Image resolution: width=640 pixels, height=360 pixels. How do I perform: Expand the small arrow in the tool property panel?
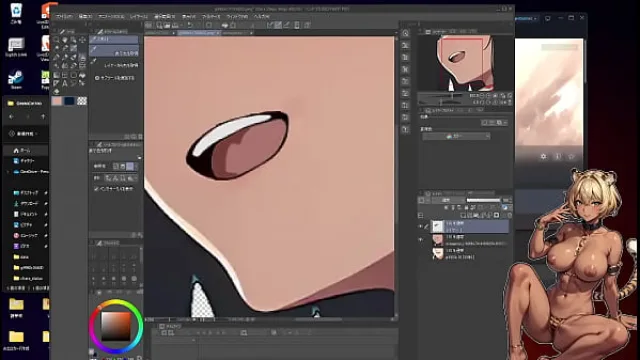click(139, 158)
